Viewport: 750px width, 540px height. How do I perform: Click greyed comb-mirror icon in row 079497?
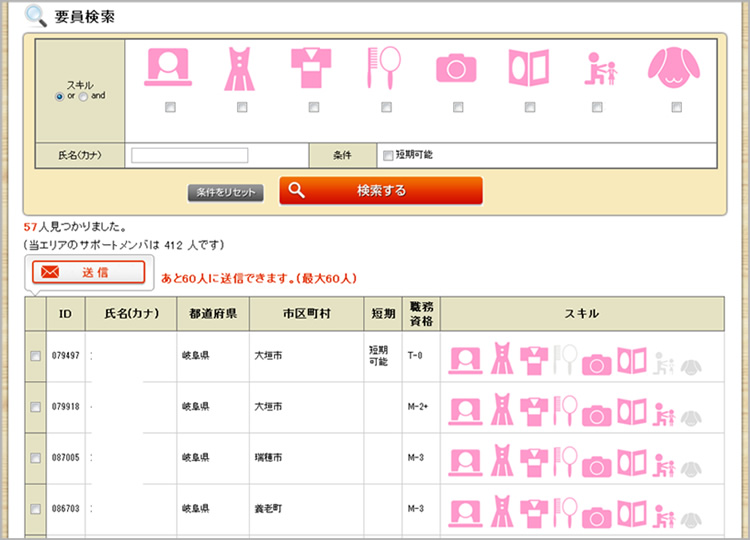pyautogui.click(x=566, y=359)
